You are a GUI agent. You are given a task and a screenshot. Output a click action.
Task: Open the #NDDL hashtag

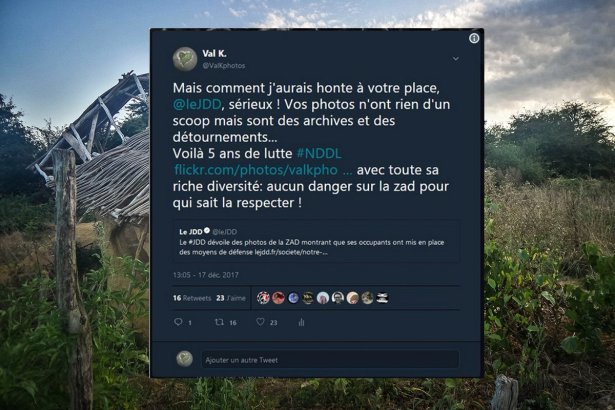[x=319, y=153]
